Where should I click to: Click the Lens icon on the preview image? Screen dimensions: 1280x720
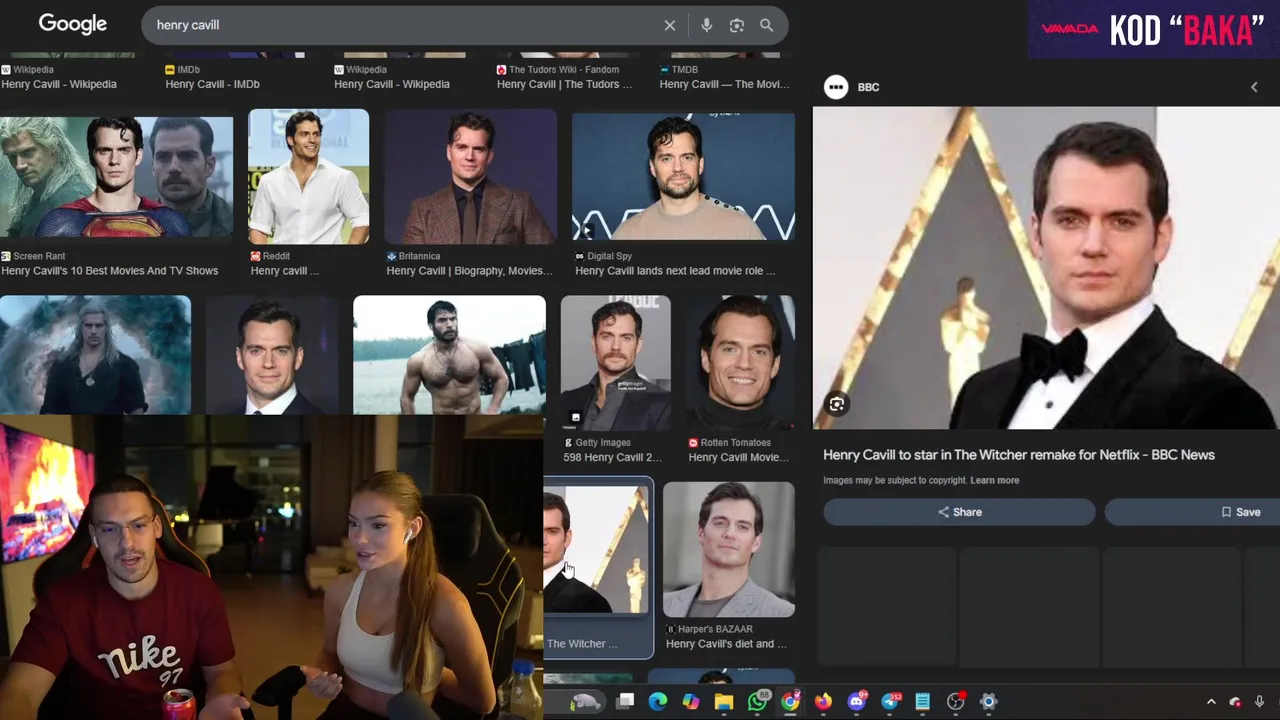coord(837,404)
